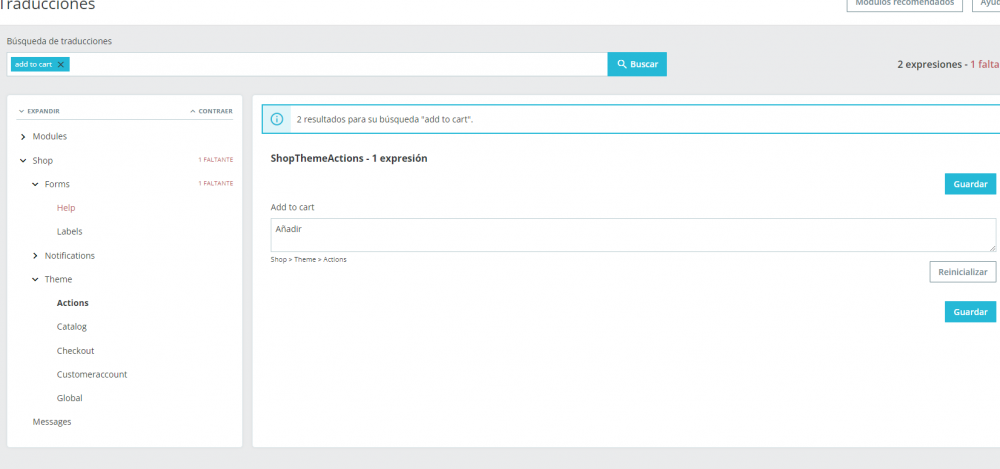The image size is (1000, 469).
Task: Click the 'ShopThemeActions - 1 expresión' heading
Action: tap(349, 158)
